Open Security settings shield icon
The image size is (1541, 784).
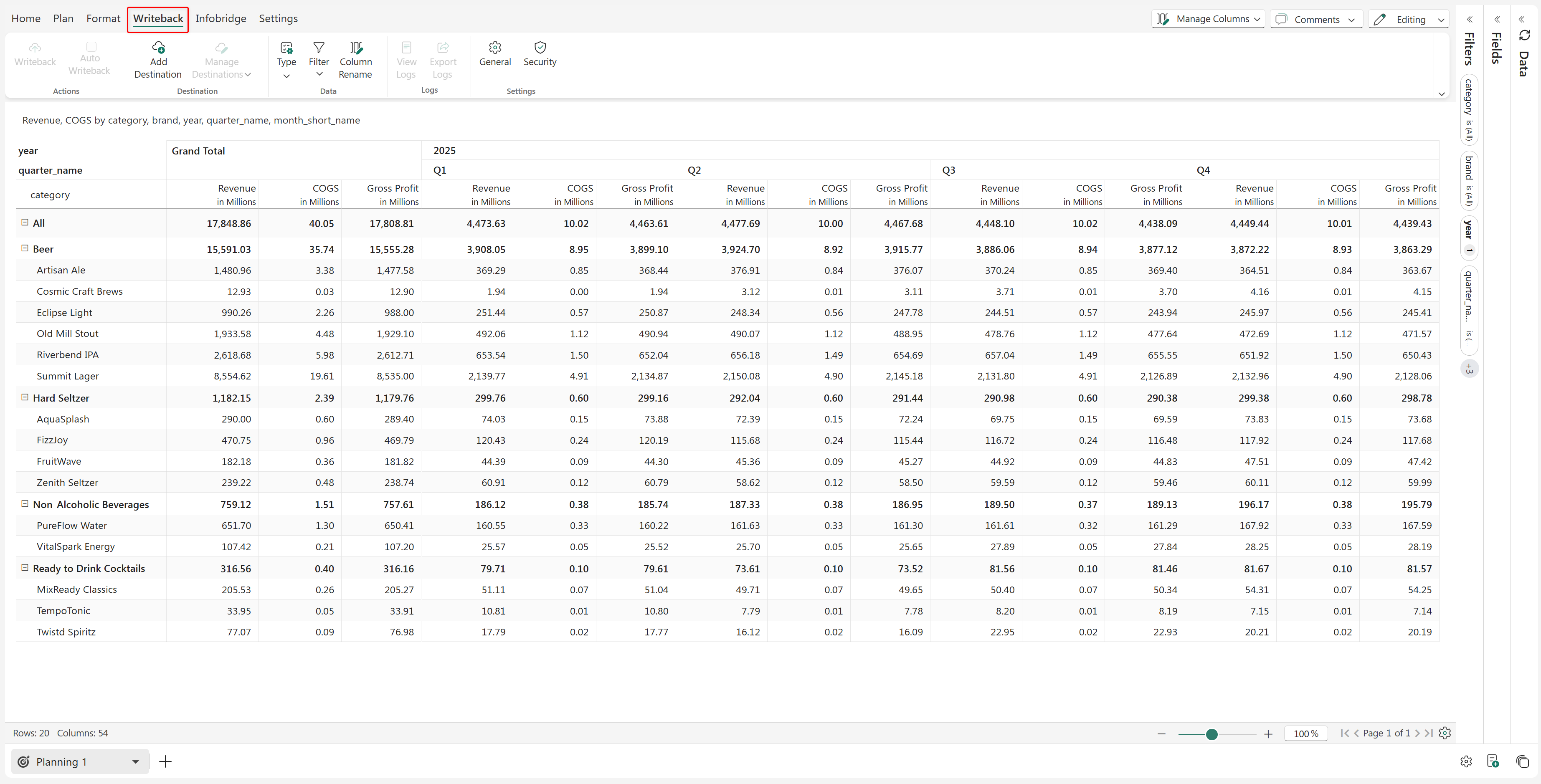pos(540,48)
